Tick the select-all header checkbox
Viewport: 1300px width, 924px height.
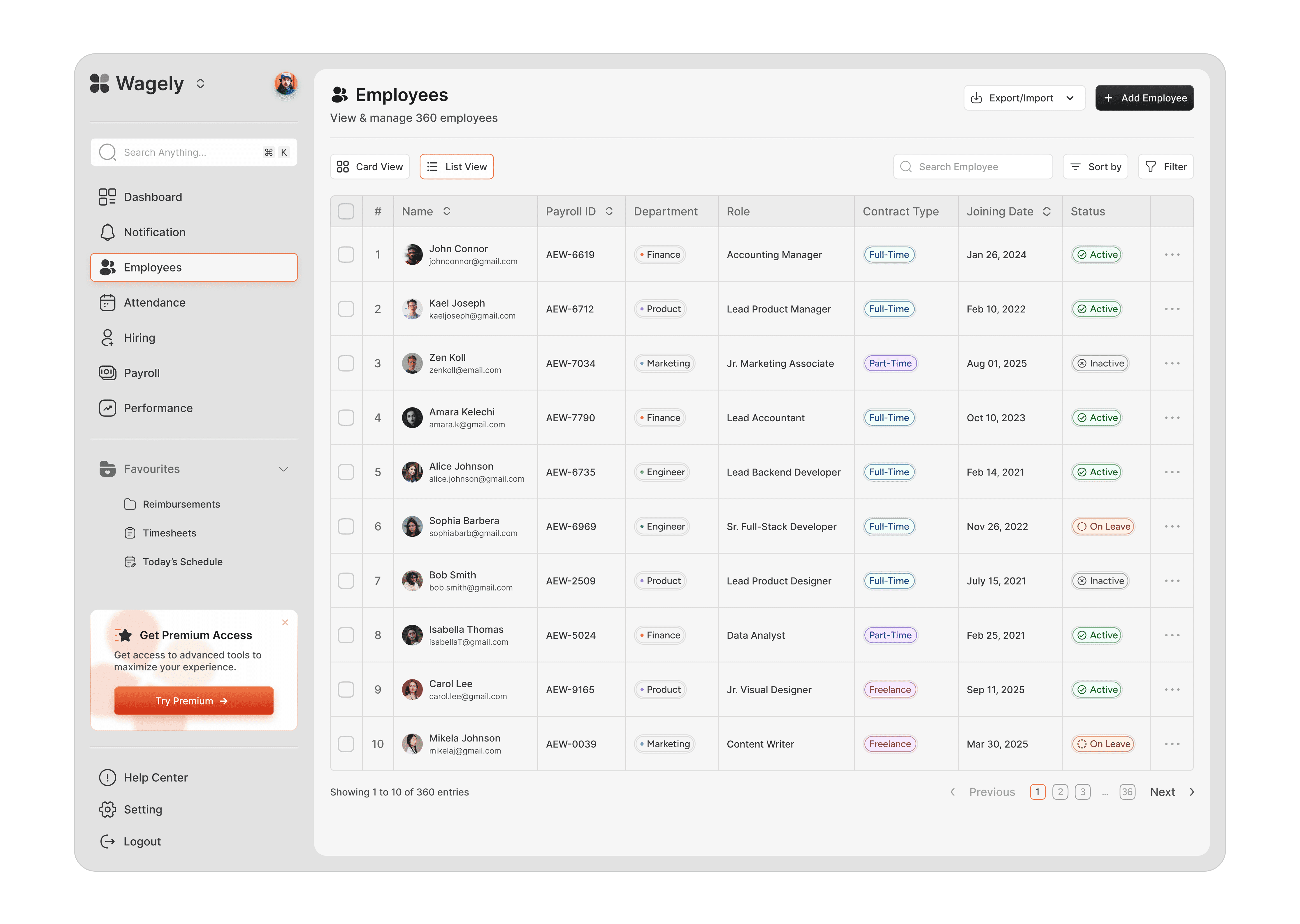346,212
